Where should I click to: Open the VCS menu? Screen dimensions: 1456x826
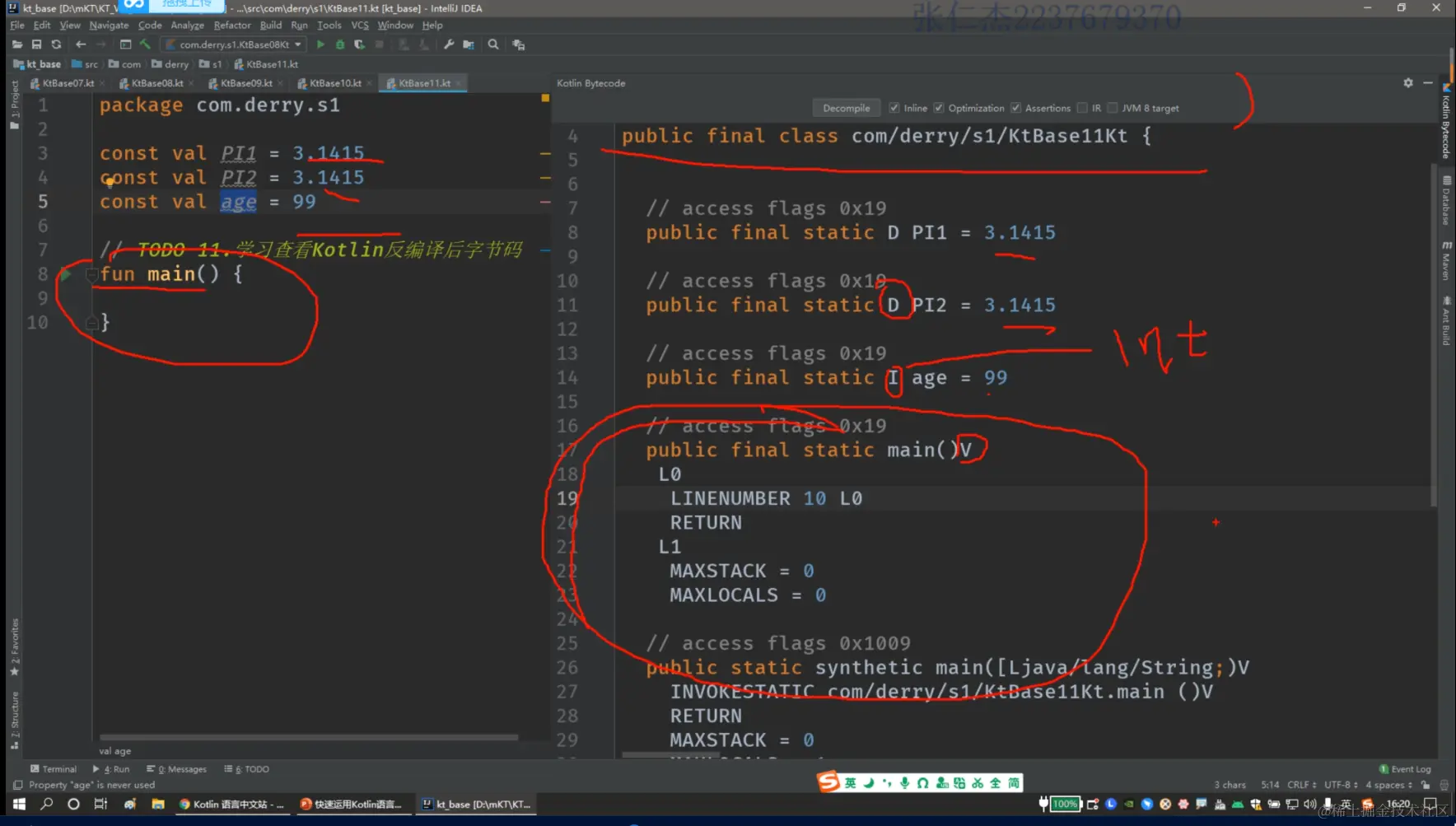click(x=360, y=26)
